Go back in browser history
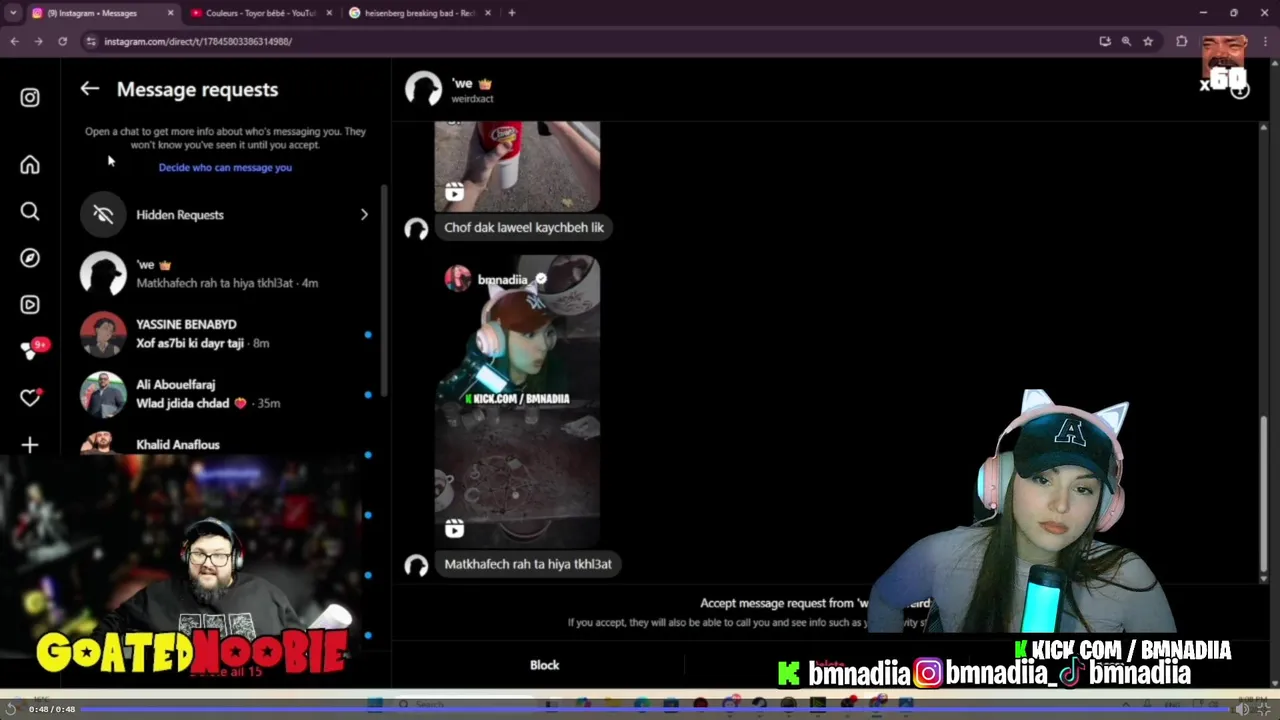 pyautogui.click(x=14, y=41)
